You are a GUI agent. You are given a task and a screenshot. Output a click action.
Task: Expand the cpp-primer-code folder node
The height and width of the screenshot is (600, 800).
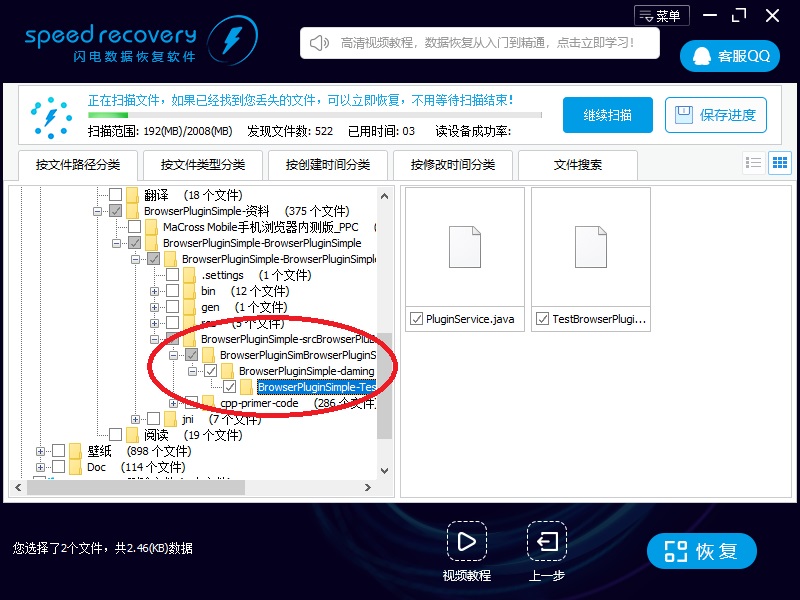click(x=174, y=403)
